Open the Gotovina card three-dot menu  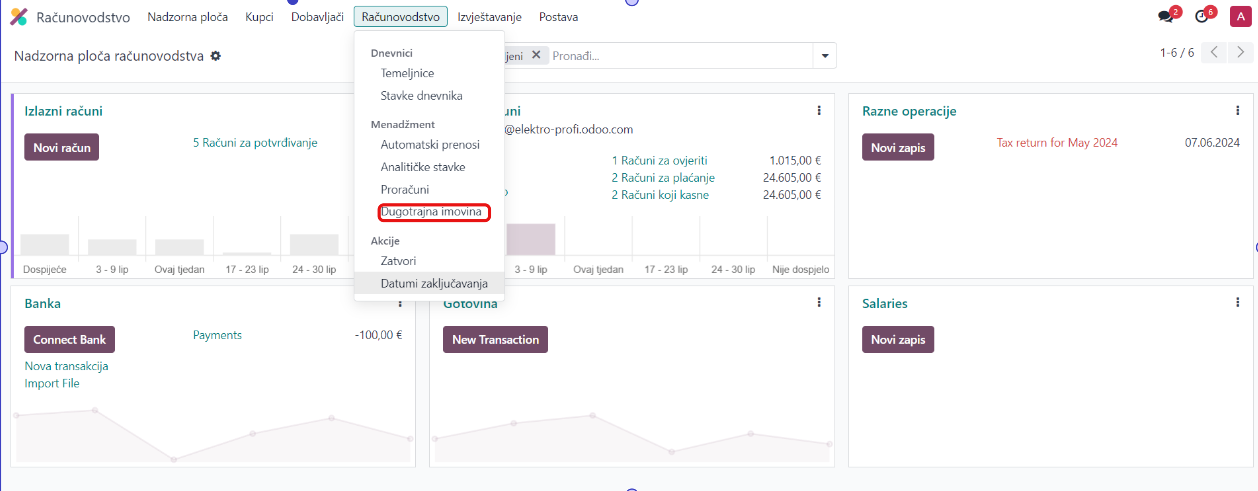coord(819,303)
